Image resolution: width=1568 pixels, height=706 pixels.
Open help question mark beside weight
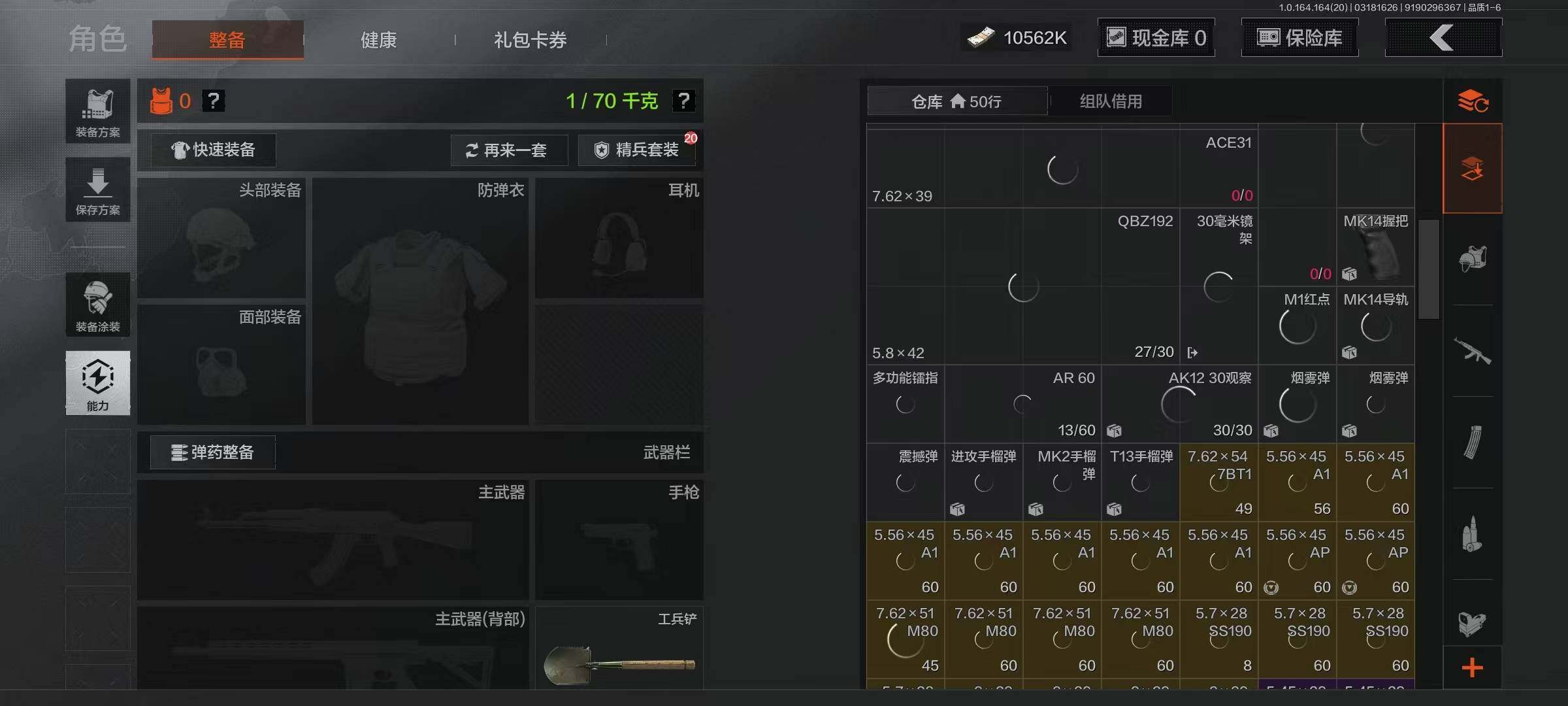683,101
